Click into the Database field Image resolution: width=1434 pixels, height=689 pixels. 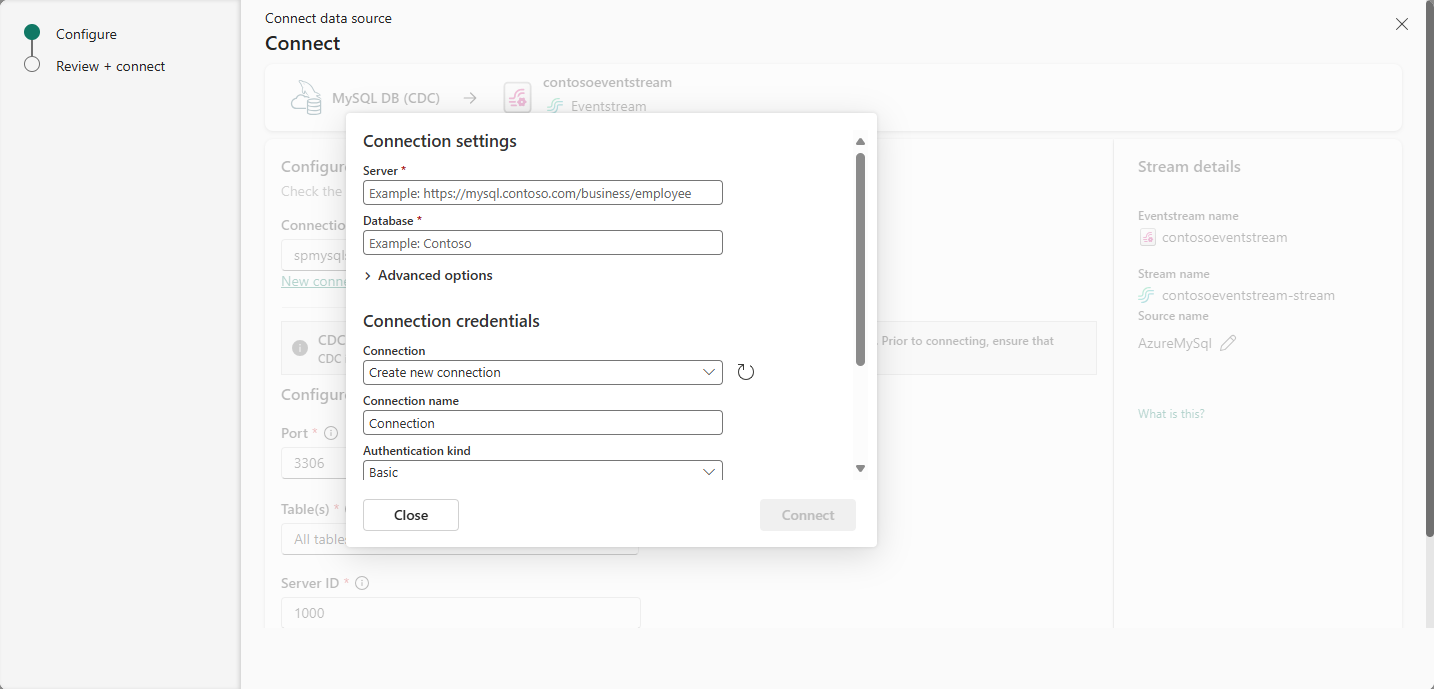543,243
